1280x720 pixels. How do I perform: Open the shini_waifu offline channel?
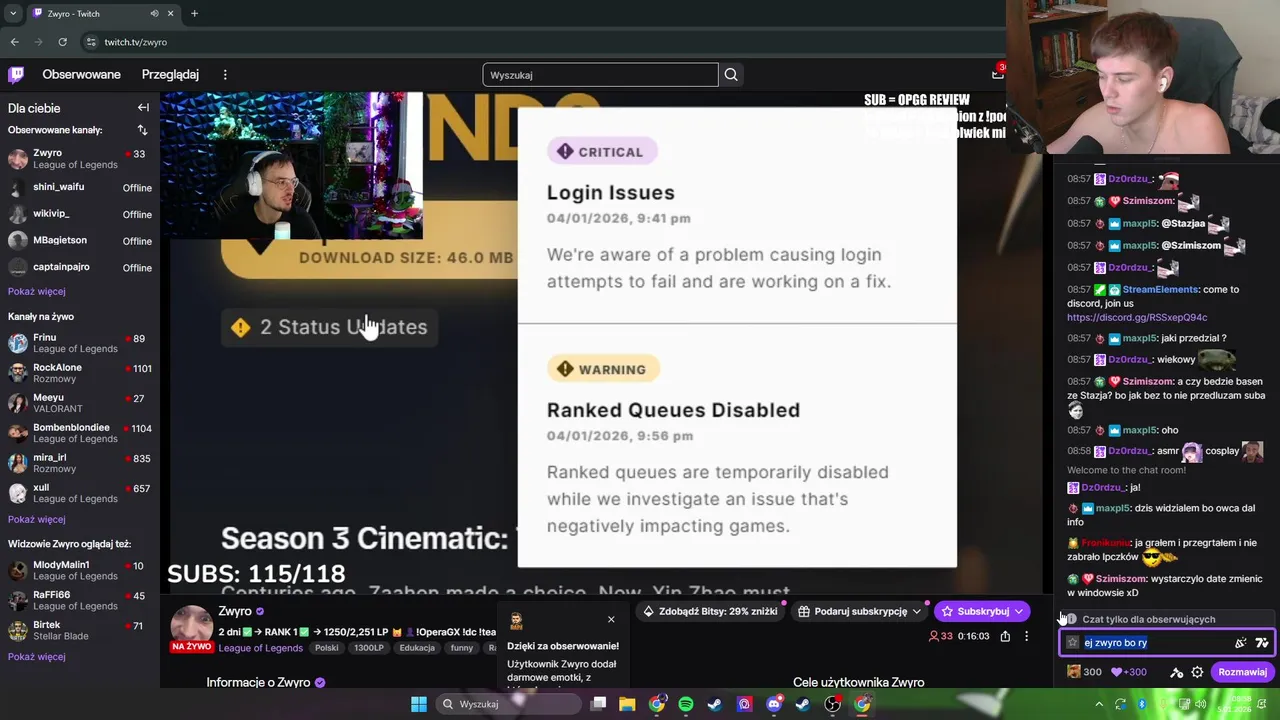click(x=80, y=188)
